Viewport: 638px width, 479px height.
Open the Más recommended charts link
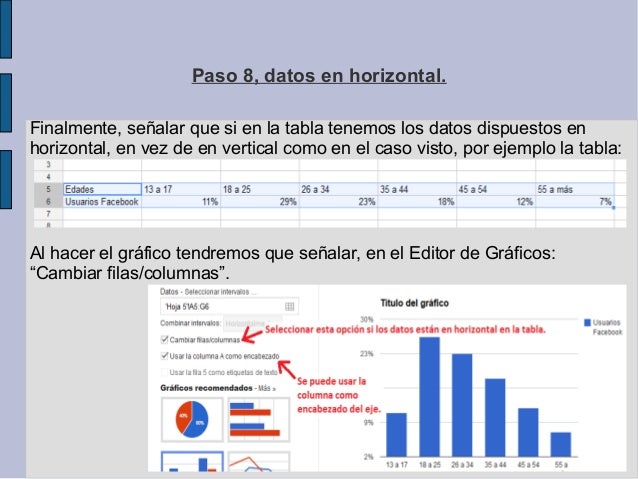267,388
